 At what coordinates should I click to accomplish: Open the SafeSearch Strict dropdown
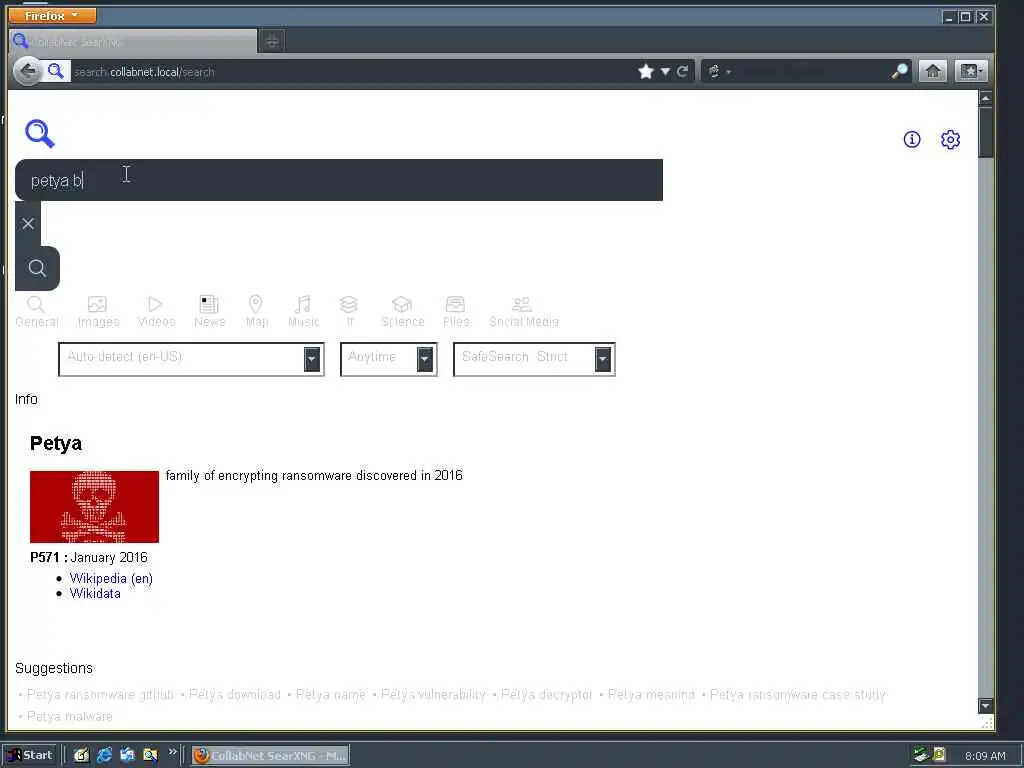[x=534, y=359]
